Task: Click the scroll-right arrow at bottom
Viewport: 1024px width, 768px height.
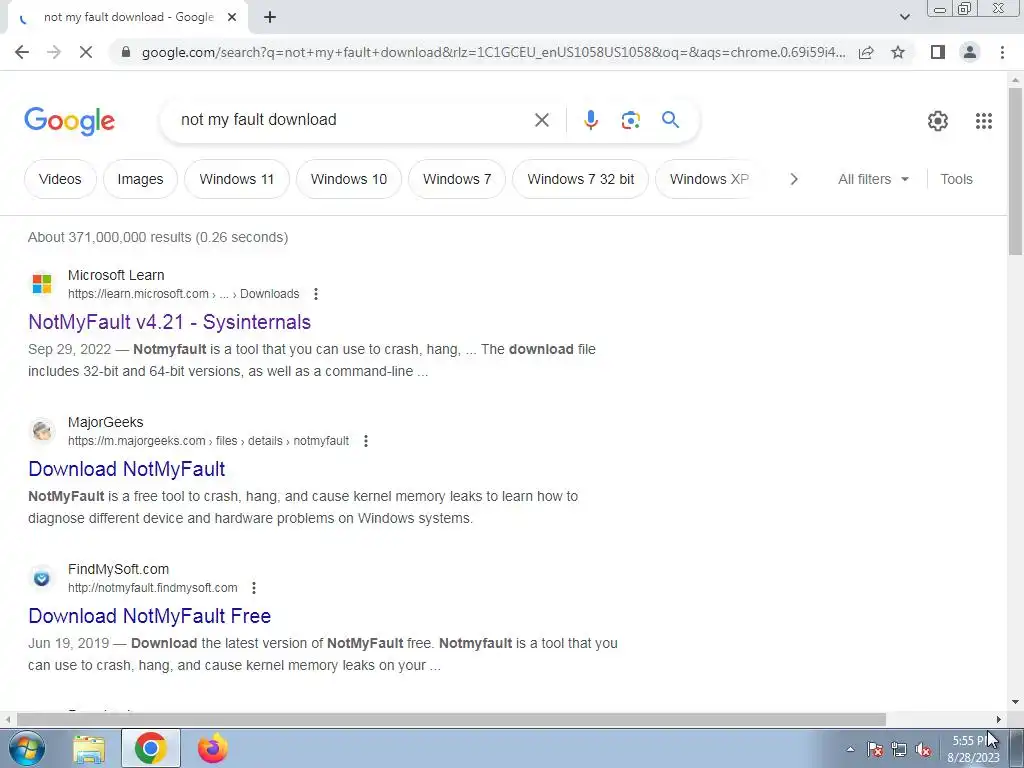Action: [x=999, y=719]
